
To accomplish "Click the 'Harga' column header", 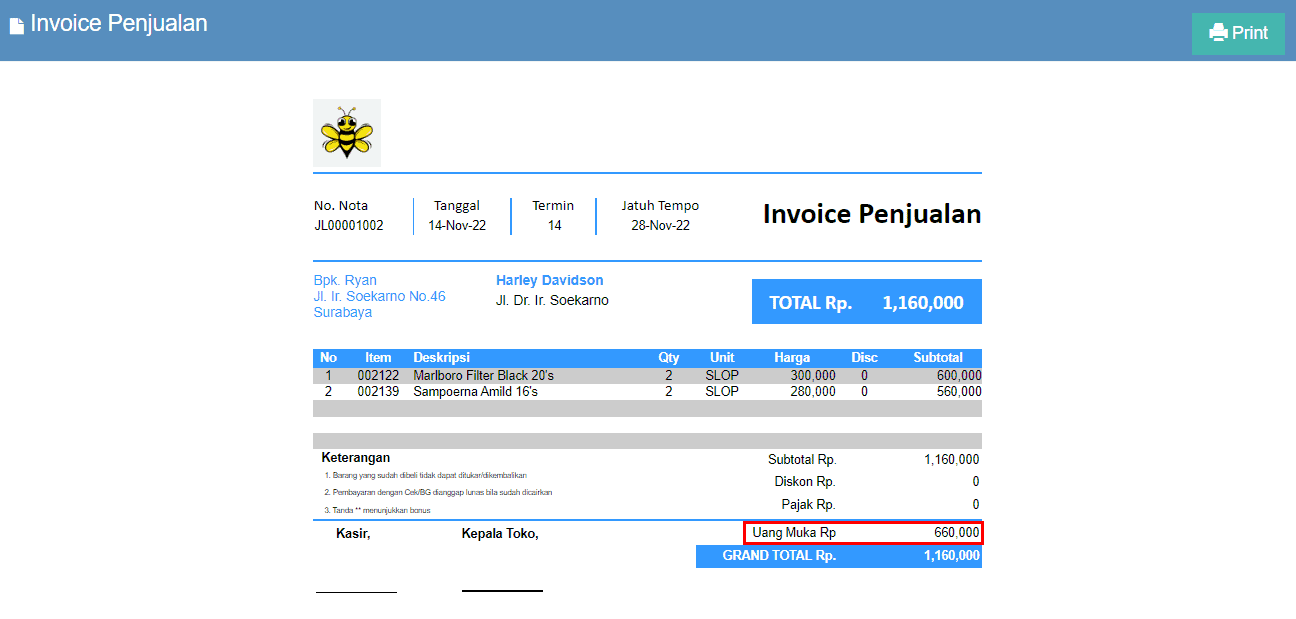I will (792, 357).
